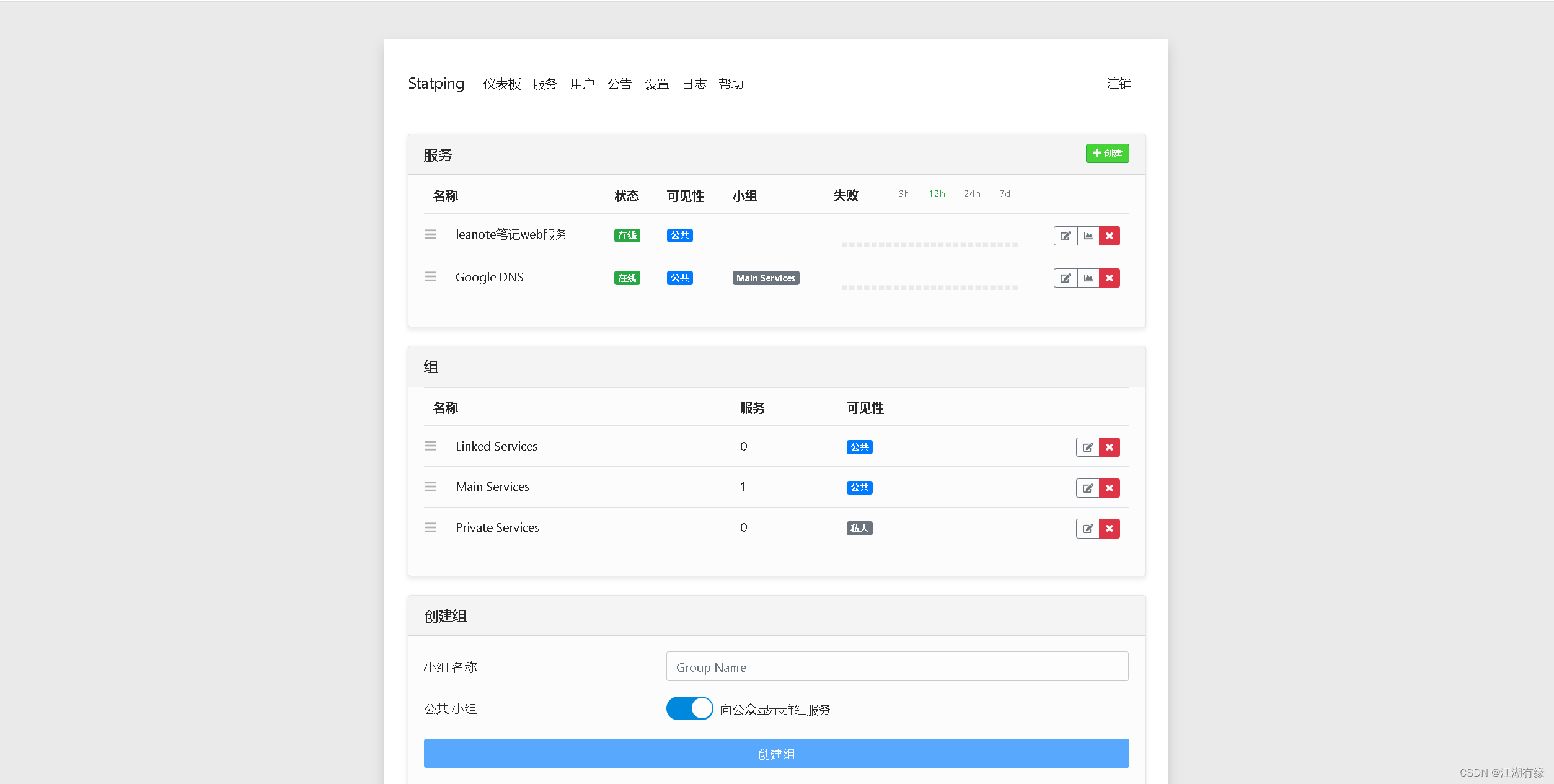
Task: Click failure timeline bar for Google DNS
Action: click(x=929, y=288)
